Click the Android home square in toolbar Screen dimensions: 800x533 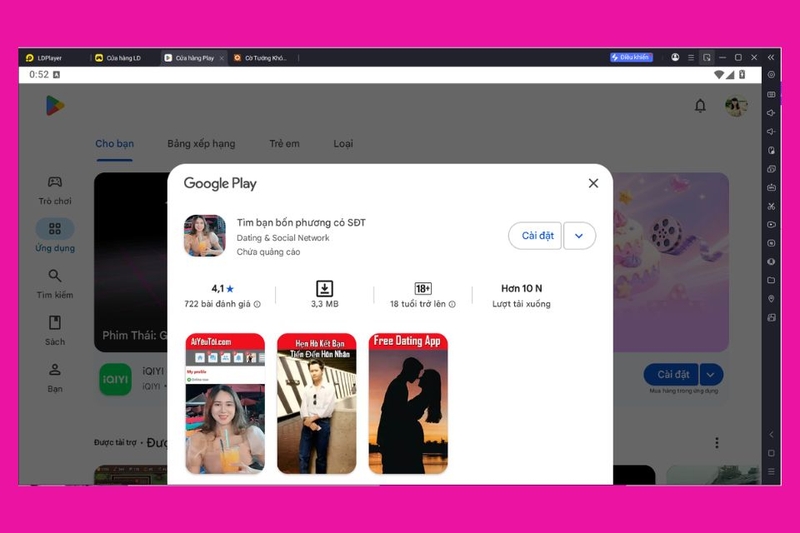coord(771,453)
